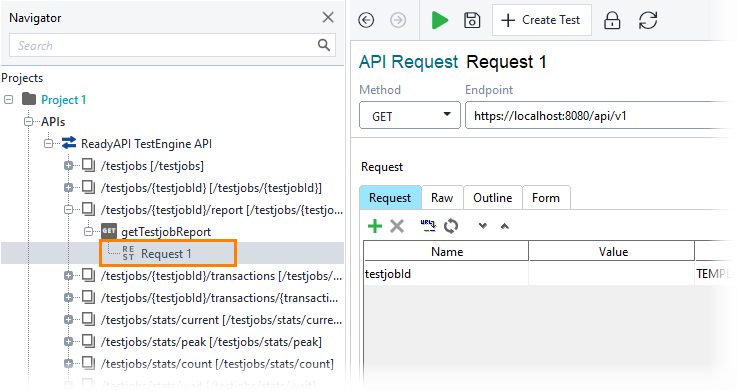738x392 pixels.
Task: Collapse the Project 1 tree node
Action: tap(8, 99)
